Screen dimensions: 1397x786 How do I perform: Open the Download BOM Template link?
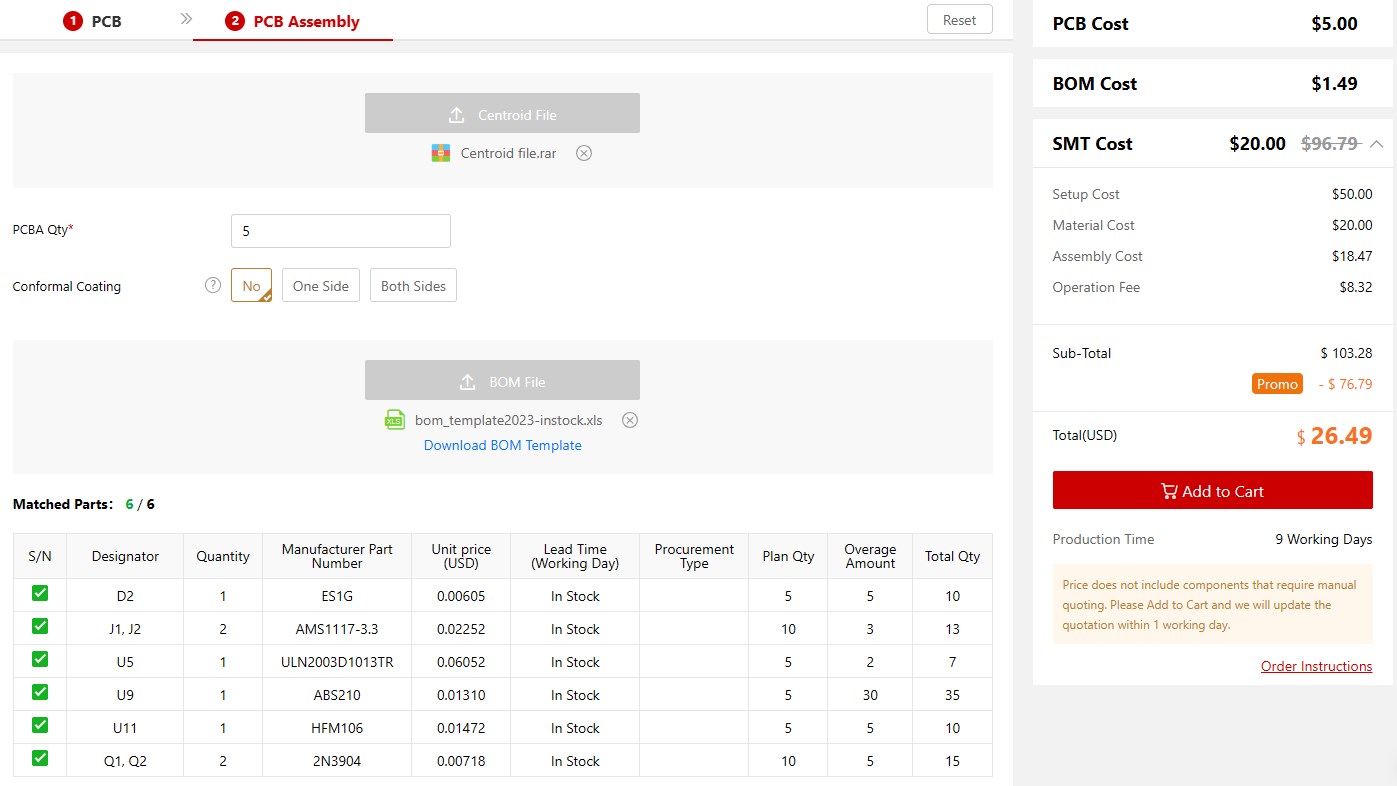tap(502, 445)
